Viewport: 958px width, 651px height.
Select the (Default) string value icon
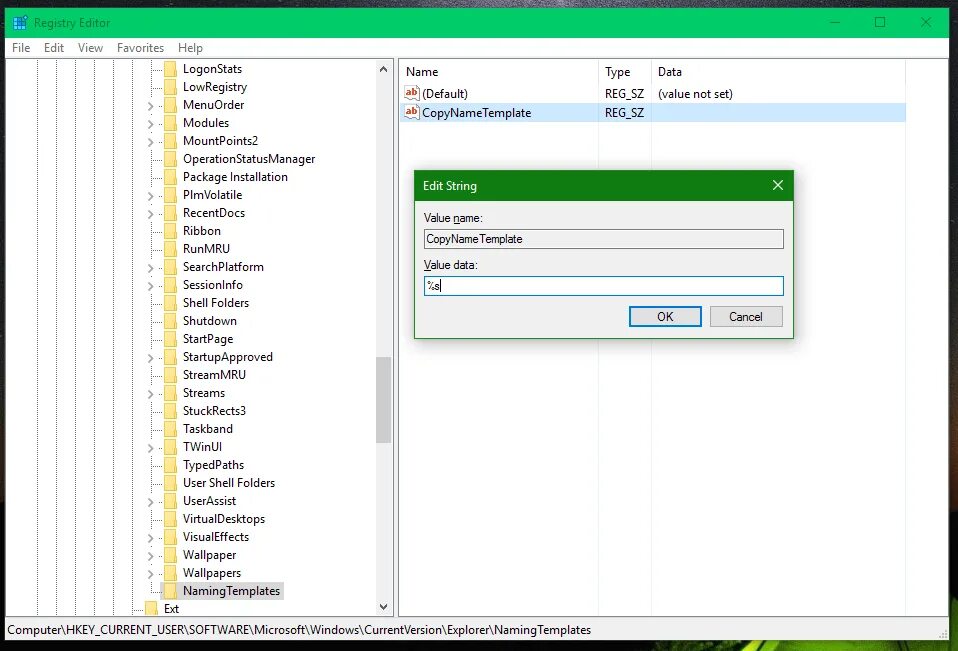tap(412, 93)
